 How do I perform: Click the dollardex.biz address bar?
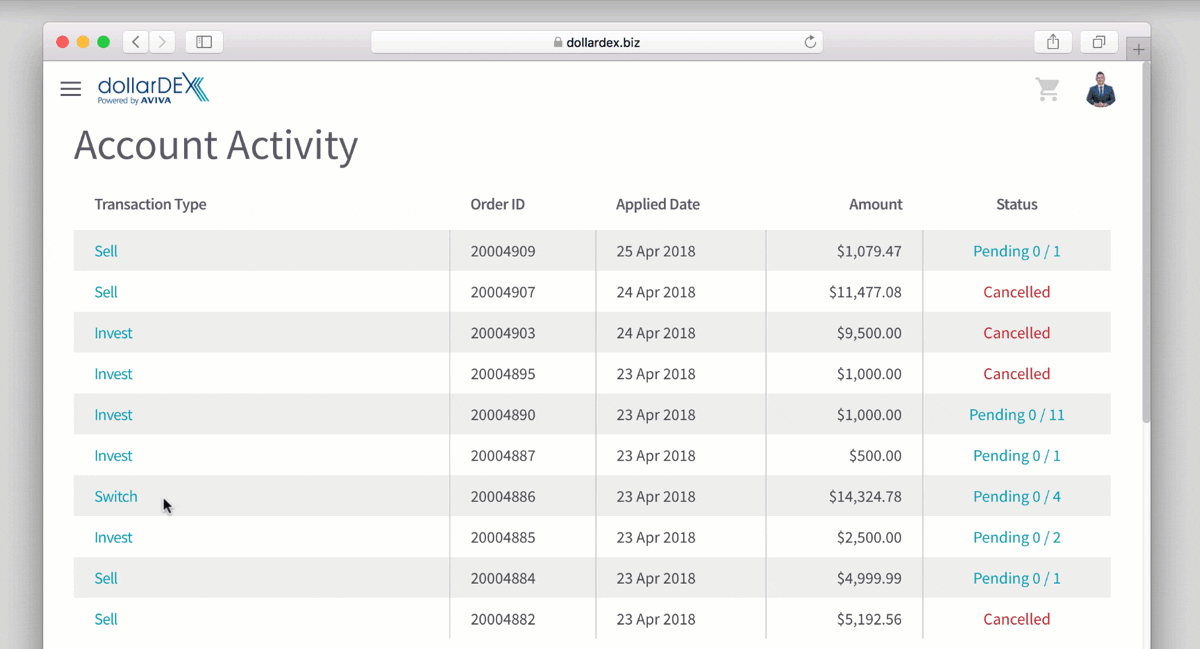tap(597, 42)
